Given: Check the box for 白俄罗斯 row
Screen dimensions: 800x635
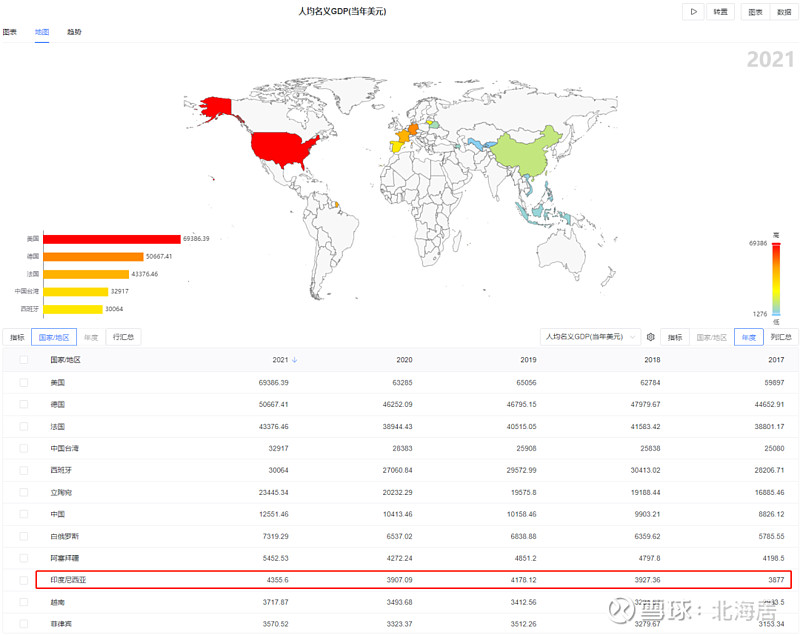Looking at the screenshot, I should click(23, 536).
